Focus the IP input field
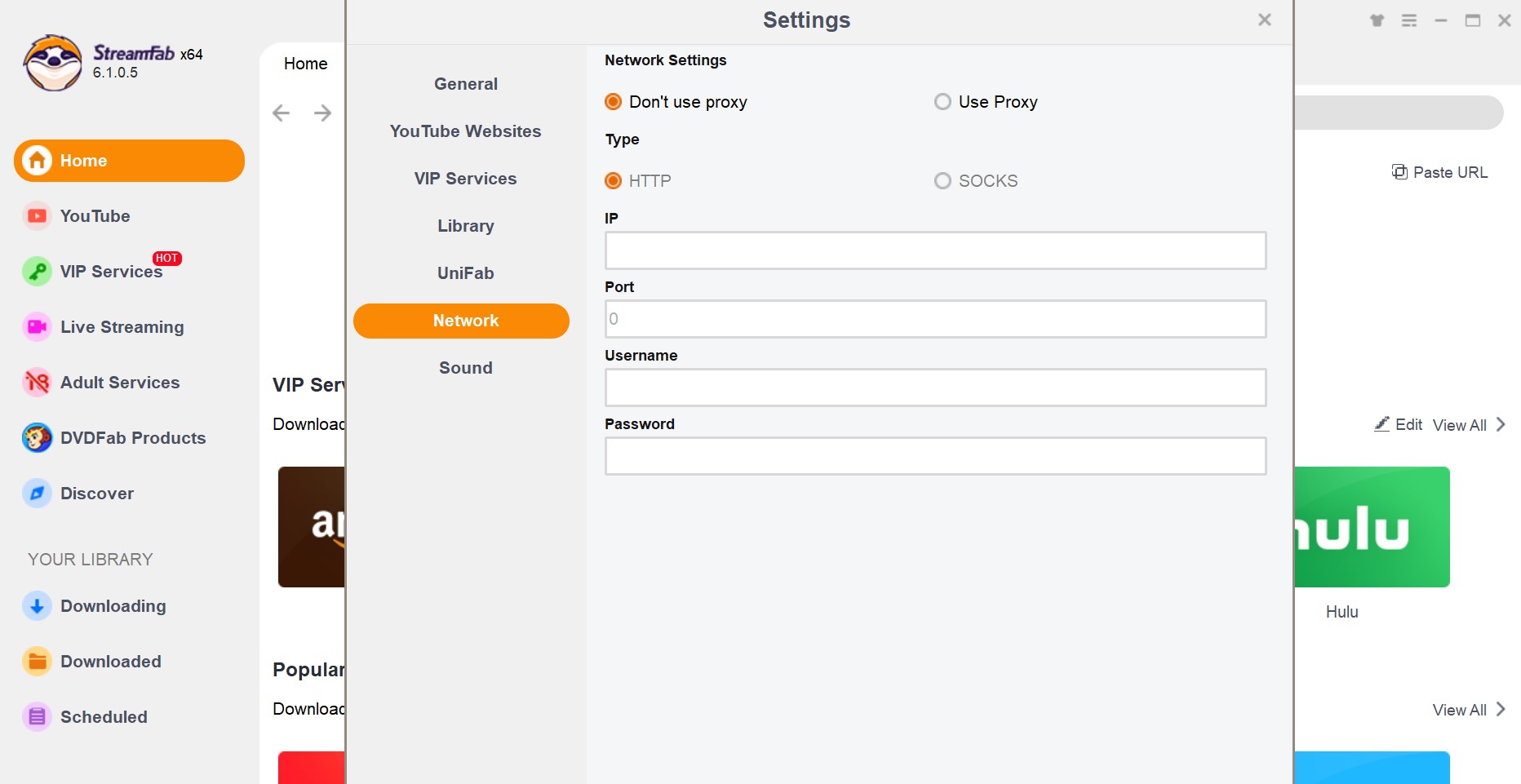Image resolution: width=1521 pixels, height=784 pixels. [x=935, y=250]
